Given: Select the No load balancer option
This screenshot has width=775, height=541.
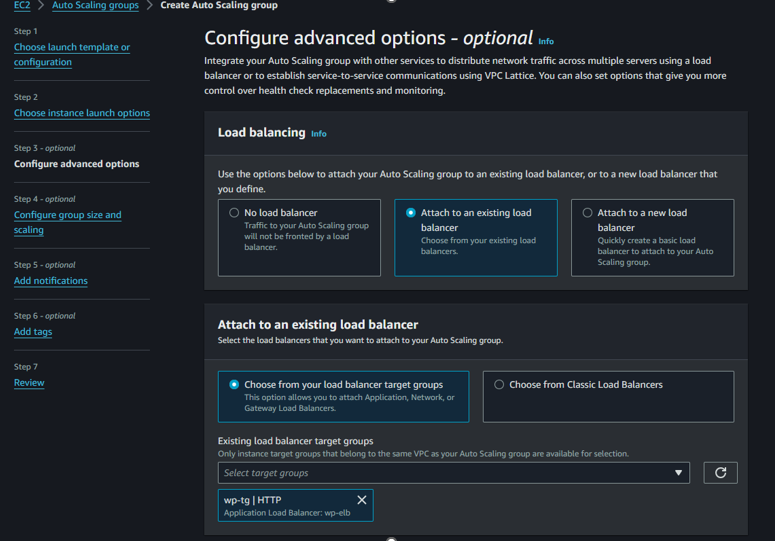Looking at the screenshot, I should pyautogui.click(x=234, y=213).
